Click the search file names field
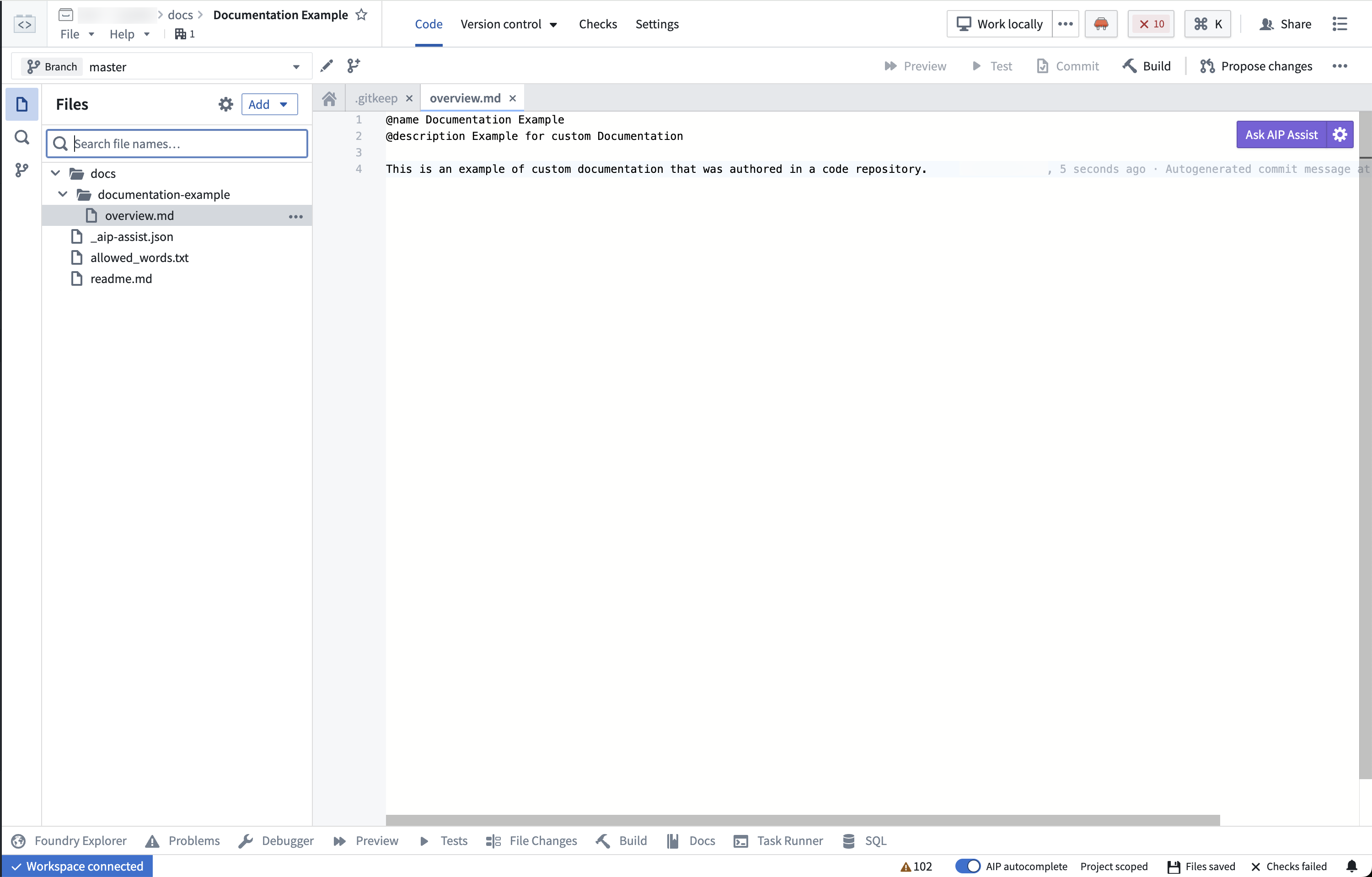 click(177, 144)
